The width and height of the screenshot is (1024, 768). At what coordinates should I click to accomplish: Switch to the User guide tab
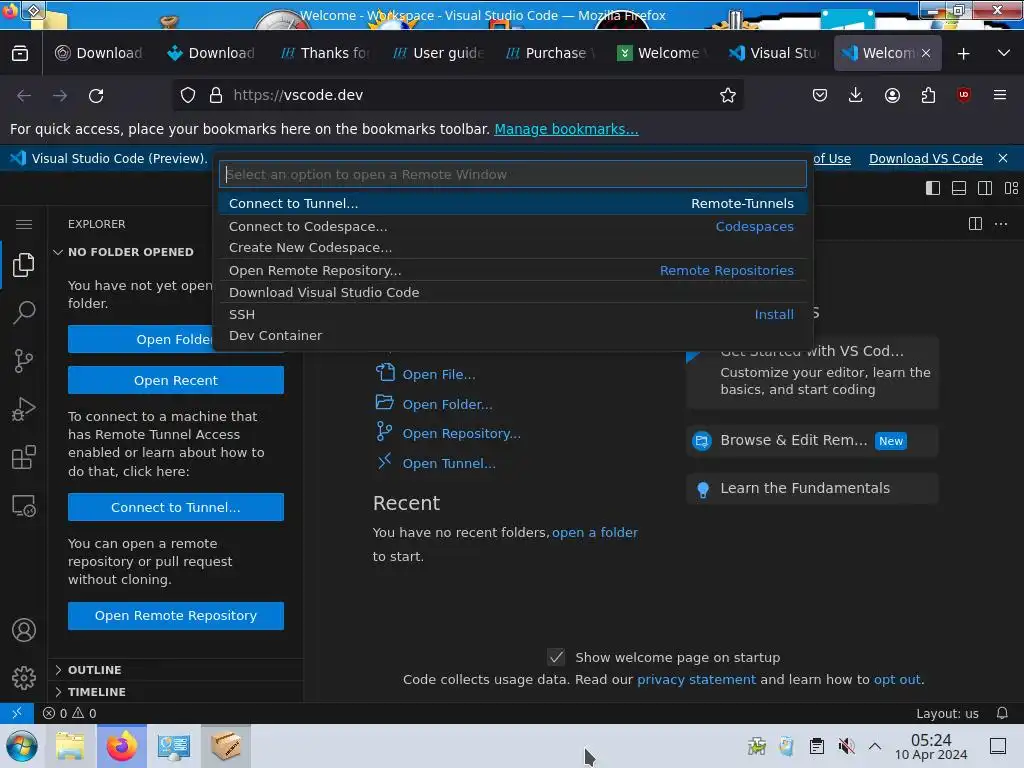tap(438, 53)
